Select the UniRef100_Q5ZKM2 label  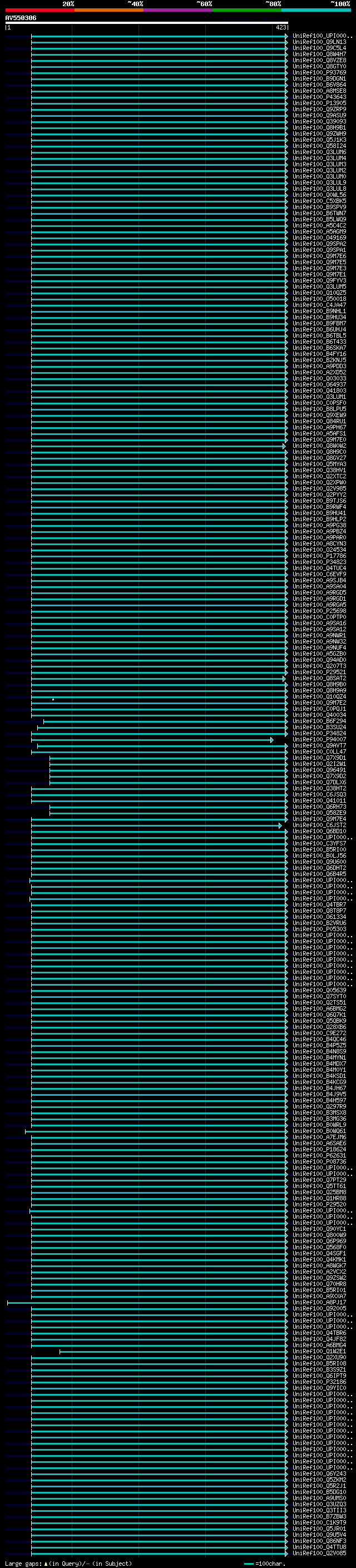tap(319, 1480)
